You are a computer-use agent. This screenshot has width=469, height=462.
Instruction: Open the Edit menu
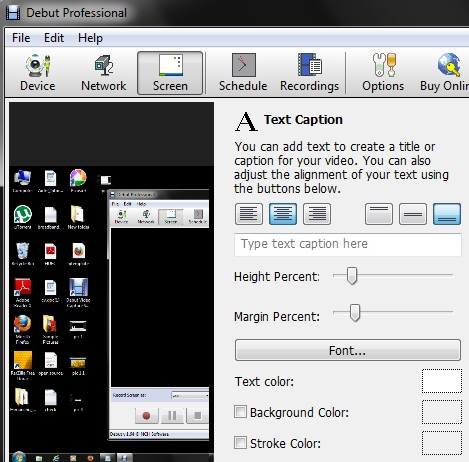tap(54, 38)
